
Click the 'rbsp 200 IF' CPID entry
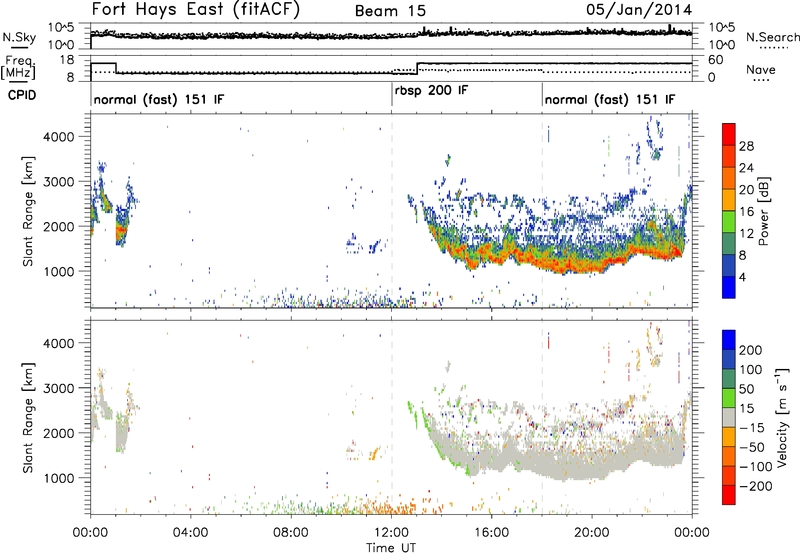(431, 91)
